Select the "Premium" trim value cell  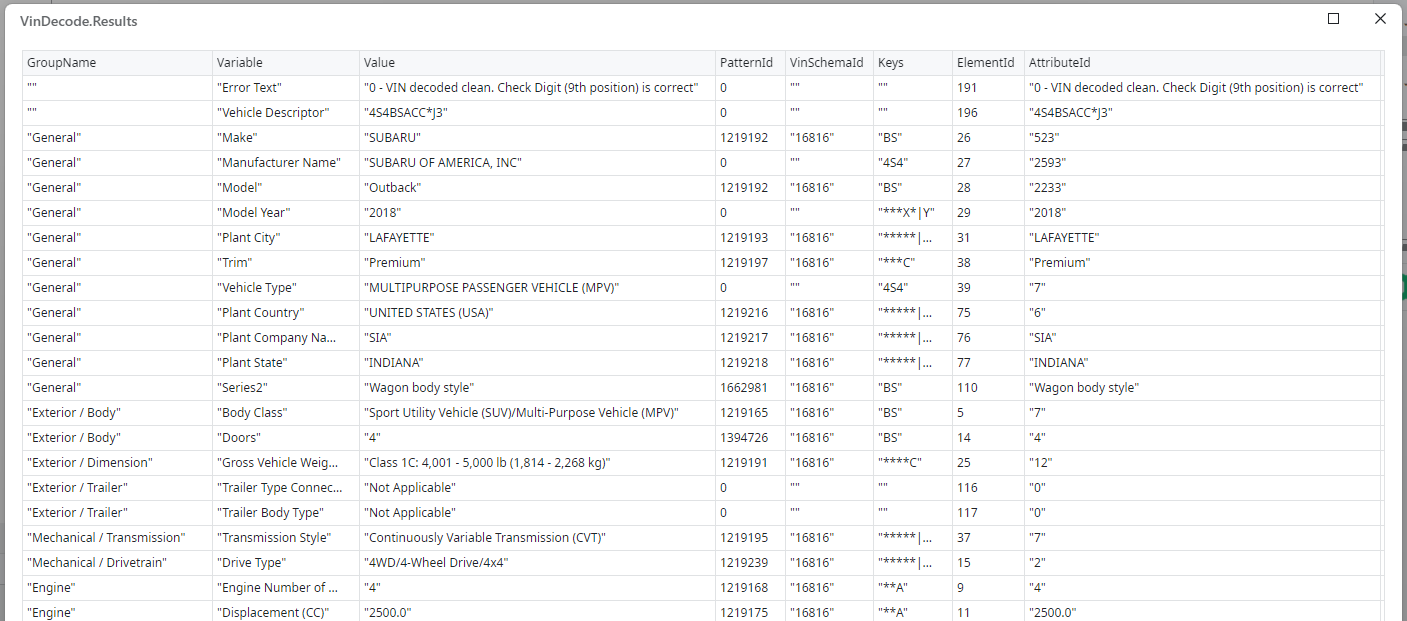395,263
